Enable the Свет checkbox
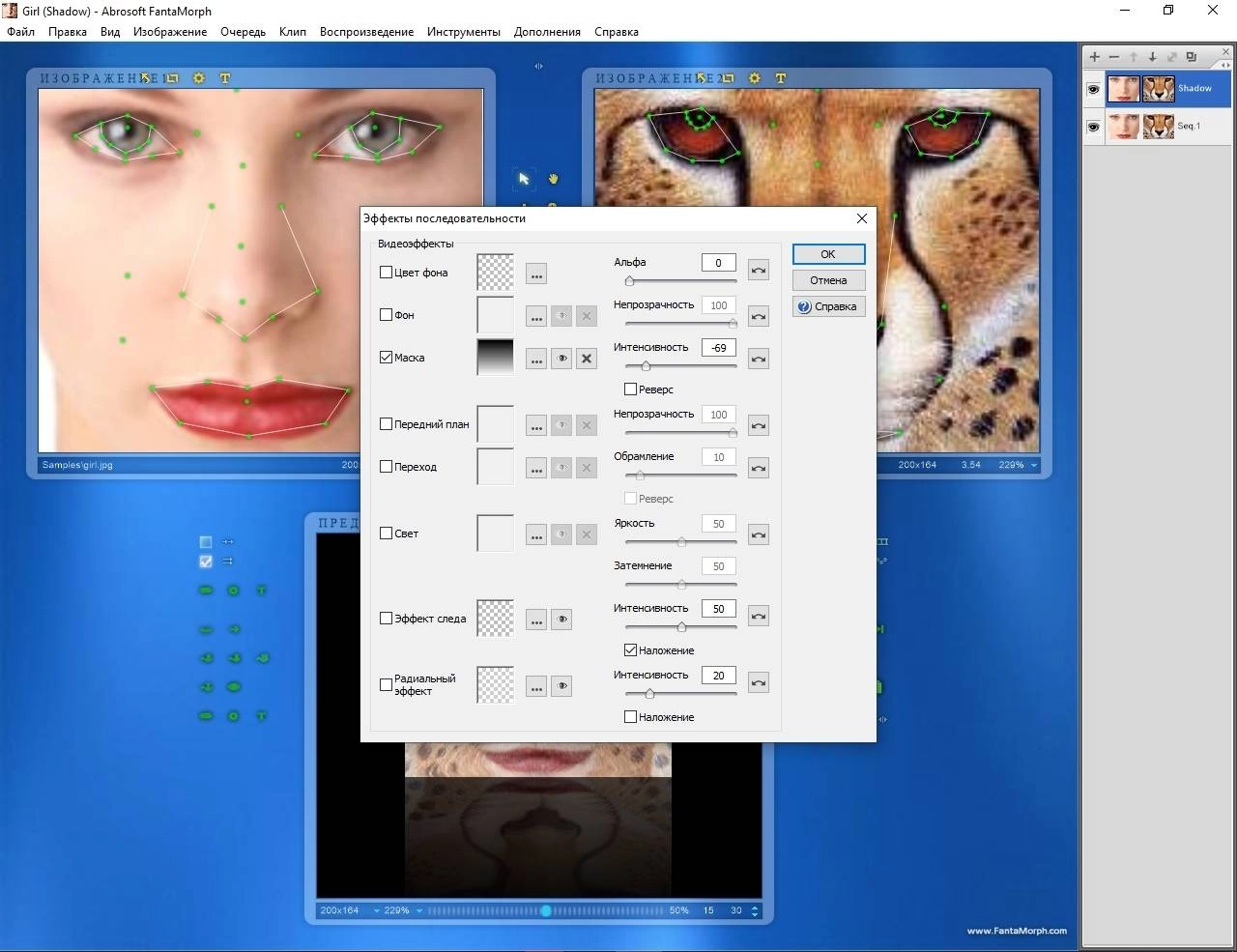Image resolution: width=1237 pixels, height=952 pixels. tap(387, 534)
